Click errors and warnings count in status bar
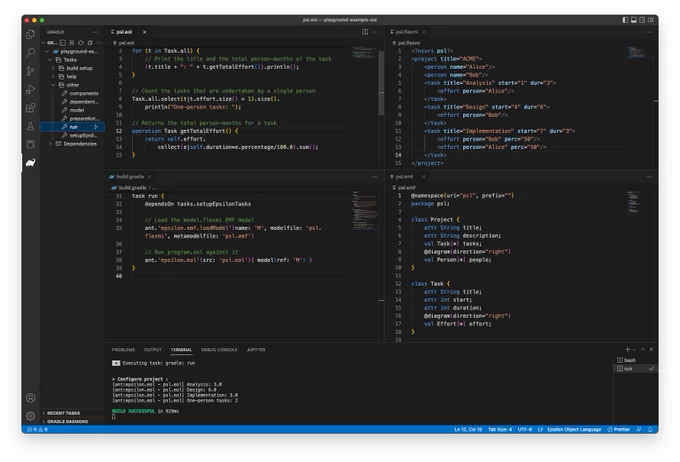Screen dimensions: 680x462 pyautogui.click(x=37, y=429)
